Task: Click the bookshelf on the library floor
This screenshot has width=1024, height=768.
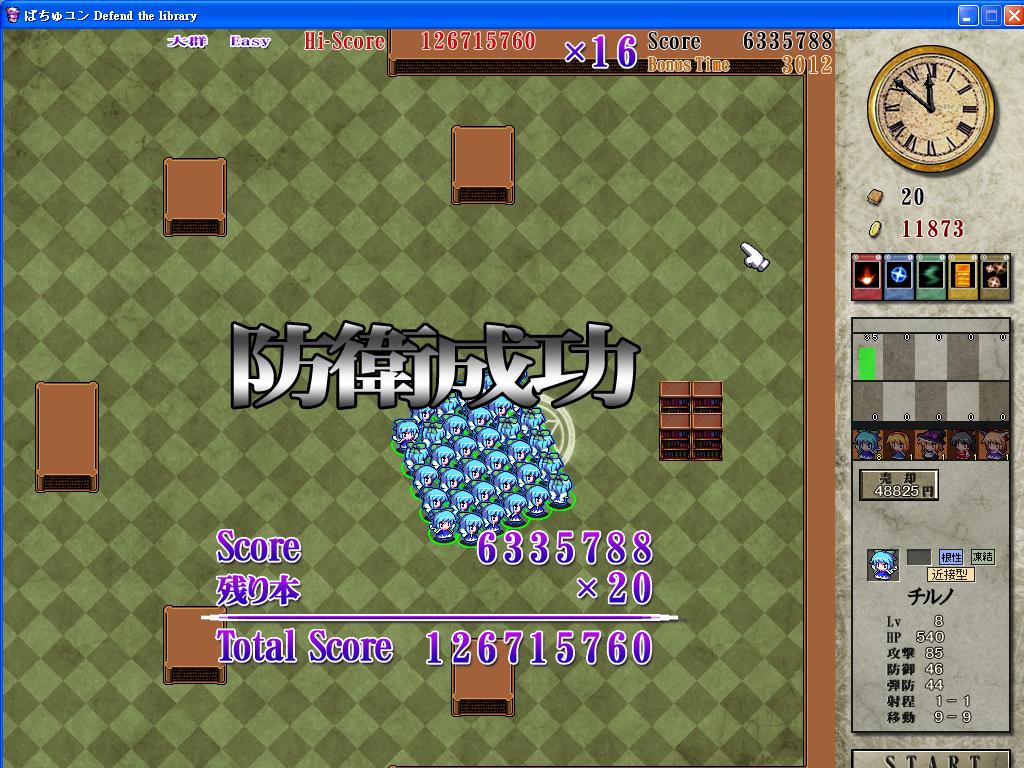Action: (691, 421)
